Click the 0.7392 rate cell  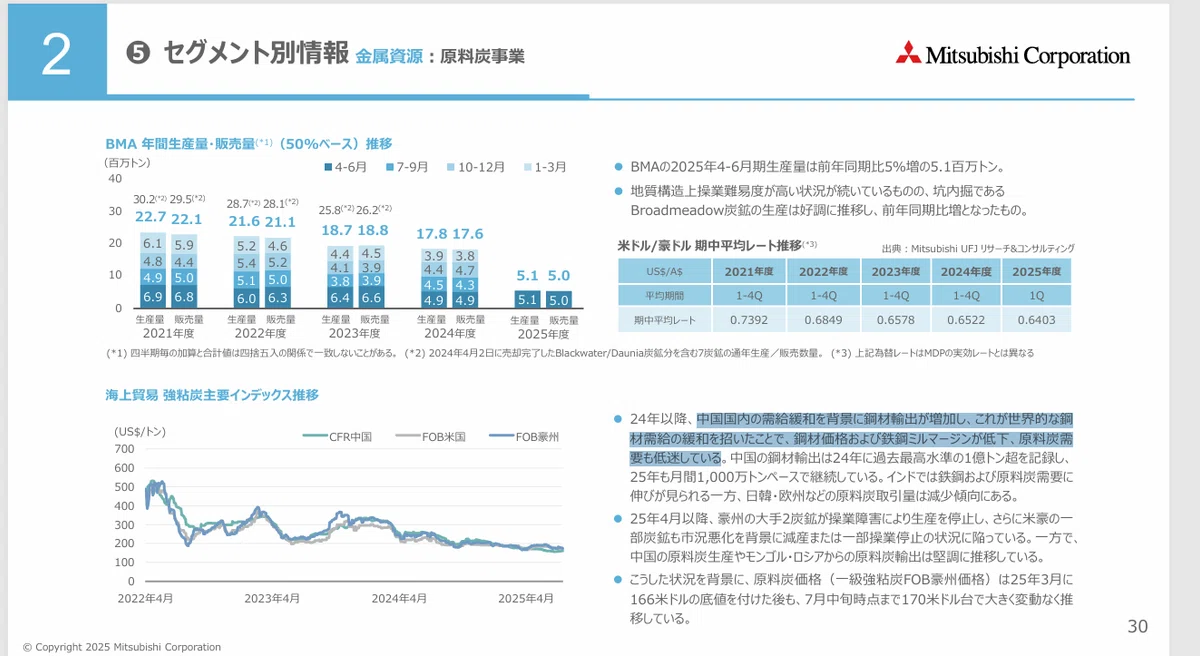748,320
